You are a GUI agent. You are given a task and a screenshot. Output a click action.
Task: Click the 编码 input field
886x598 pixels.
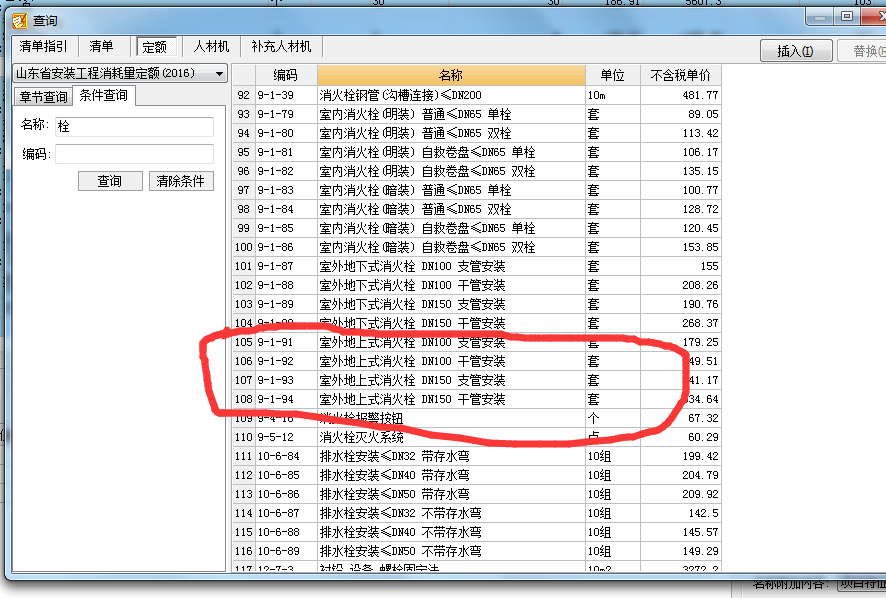click(134, 154)
